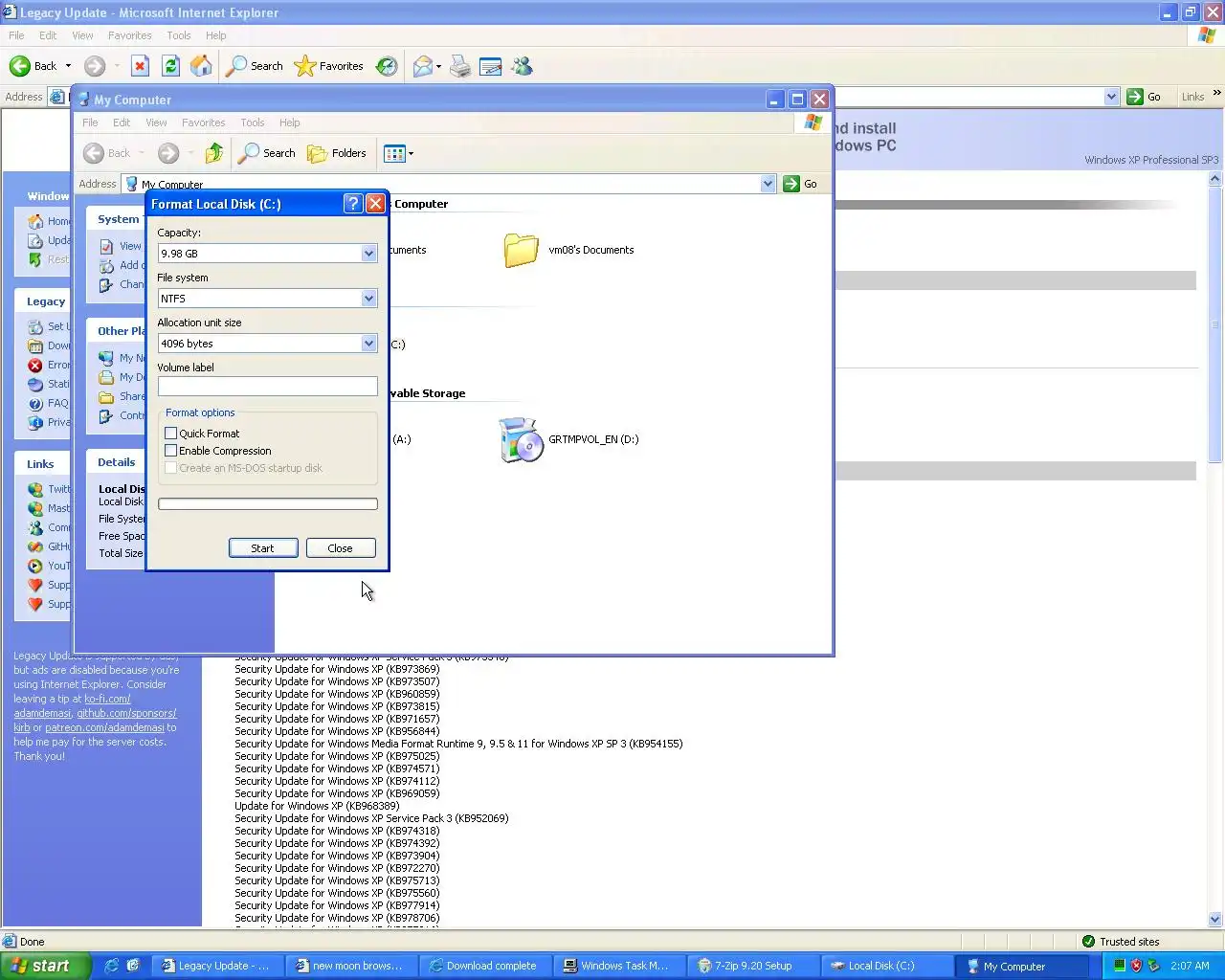Click the Format dialog help question mark

coord(353,204)
